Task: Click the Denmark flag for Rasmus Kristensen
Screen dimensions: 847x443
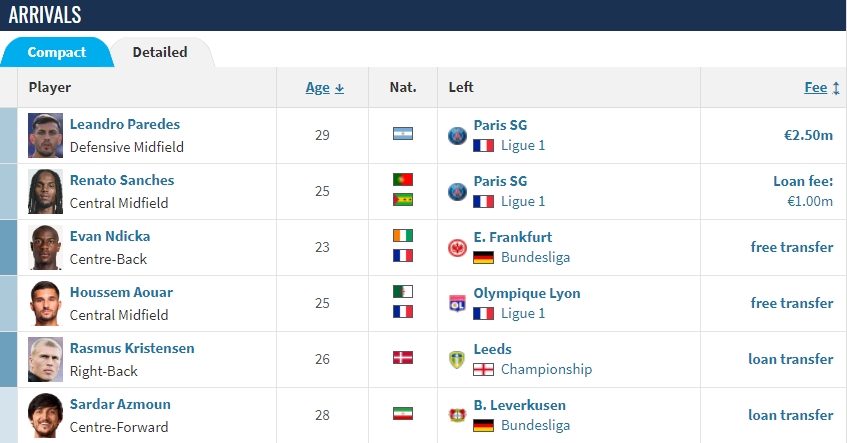Action: tap(403, 358)
